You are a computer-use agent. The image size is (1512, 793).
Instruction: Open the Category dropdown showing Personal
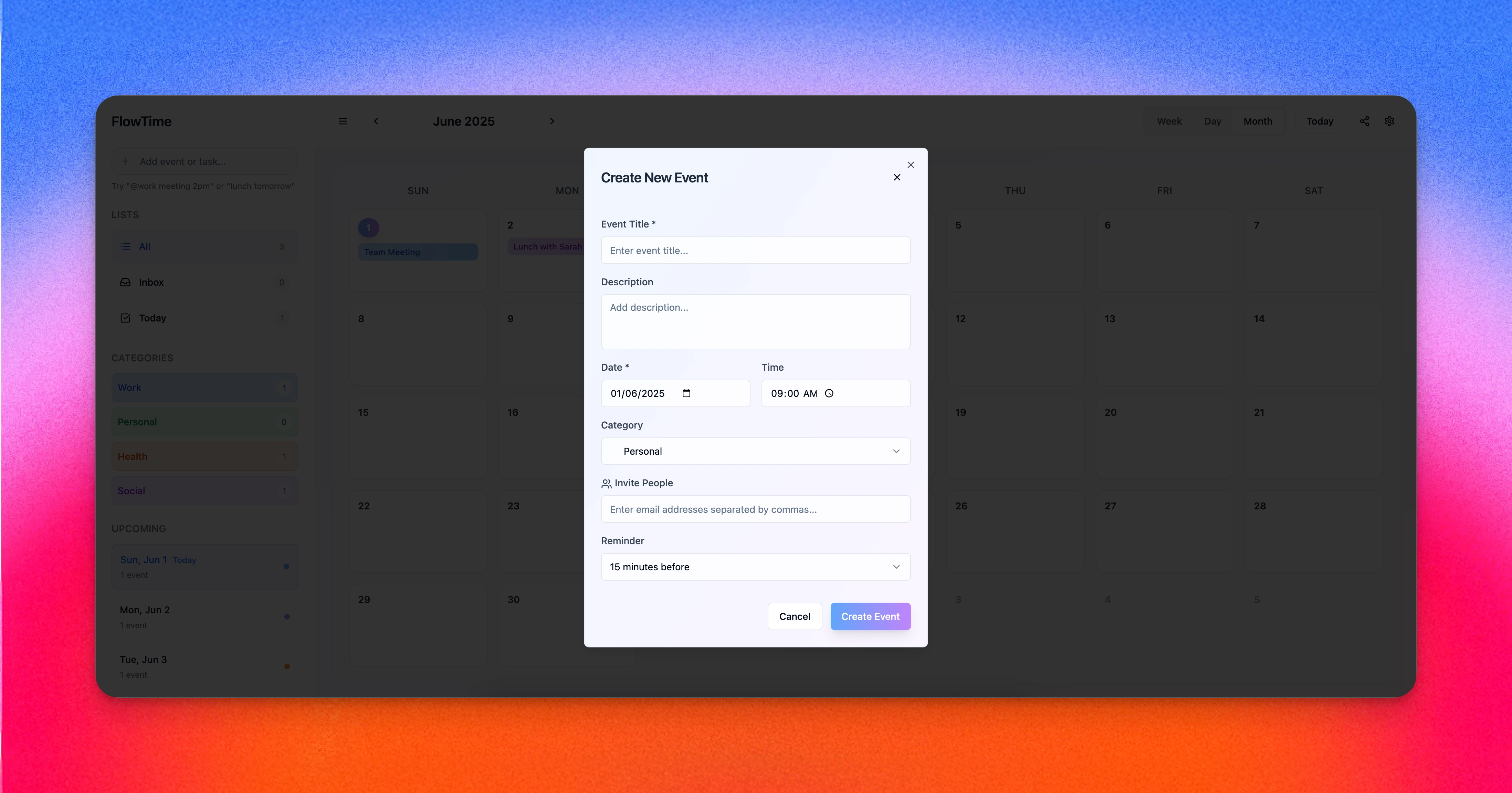(755, 451)
